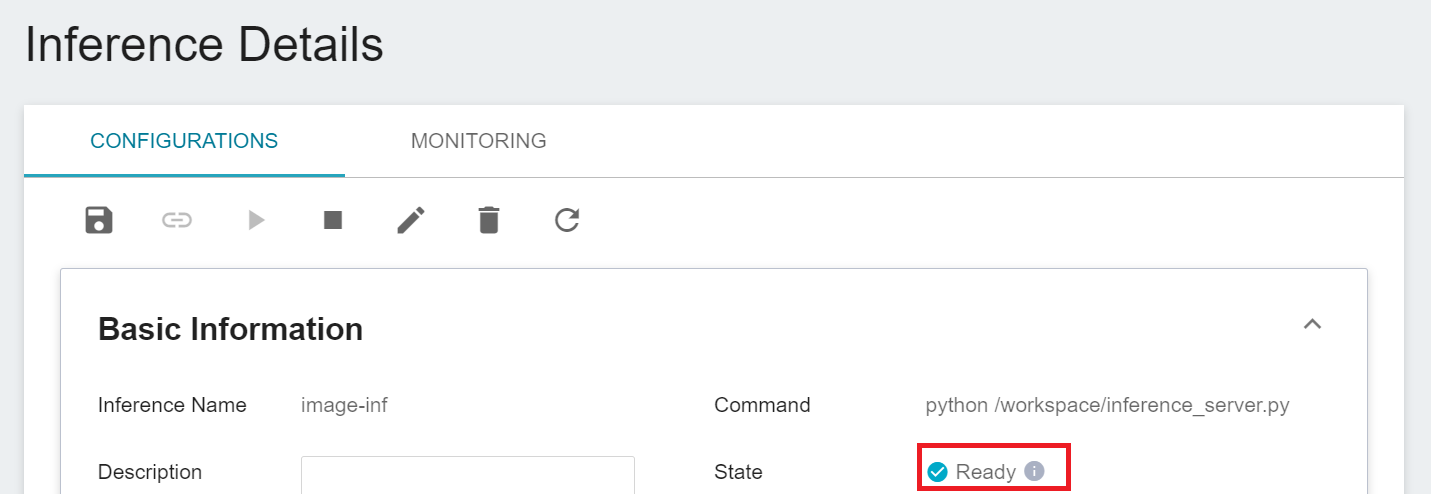Image resolution: width=1431 pixels, height=494 pixels.
Task: Click the save floppy disk icon
Action: click(x=98, y=220)
